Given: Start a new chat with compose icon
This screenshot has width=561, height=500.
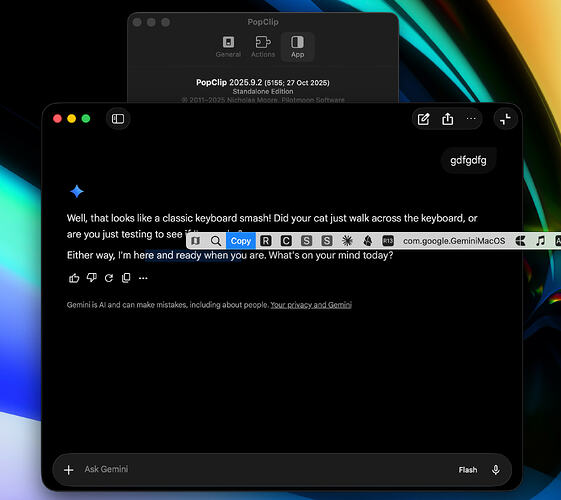Looking at the screenshot, I should pos(423,119).
